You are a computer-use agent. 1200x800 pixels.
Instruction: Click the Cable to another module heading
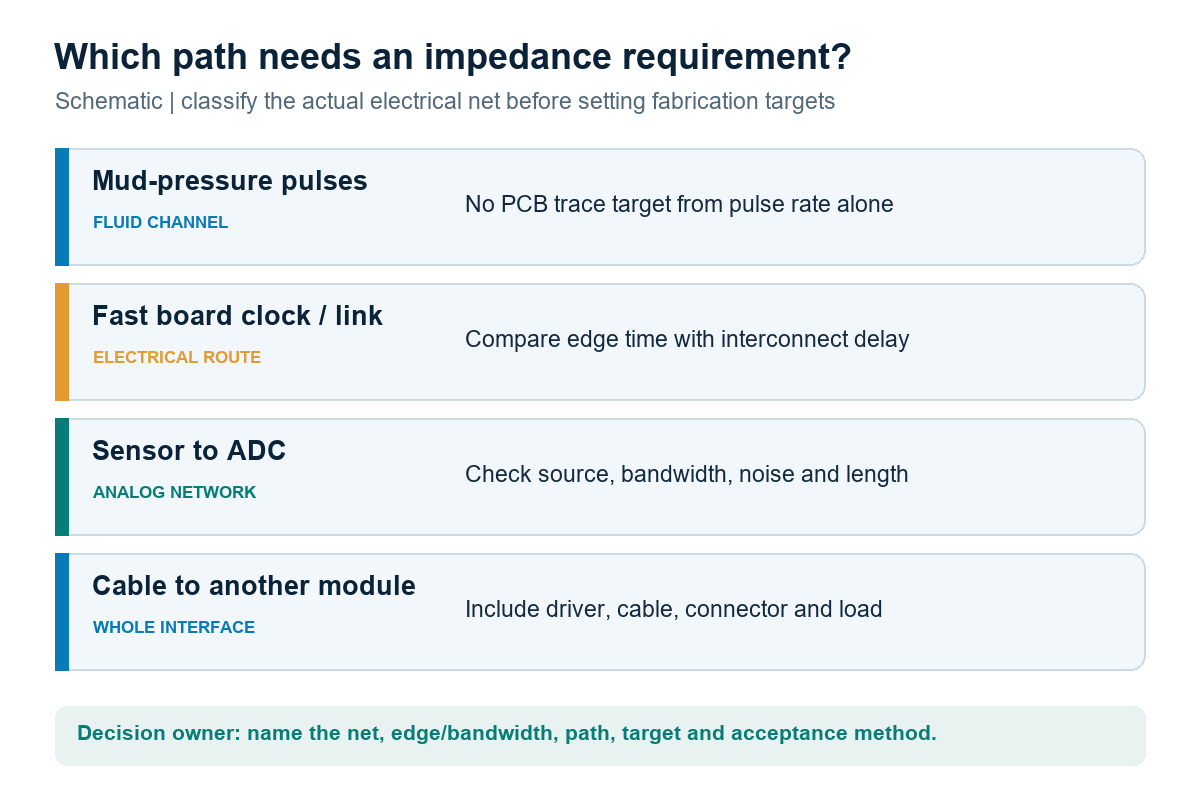(x=254, y=586)
